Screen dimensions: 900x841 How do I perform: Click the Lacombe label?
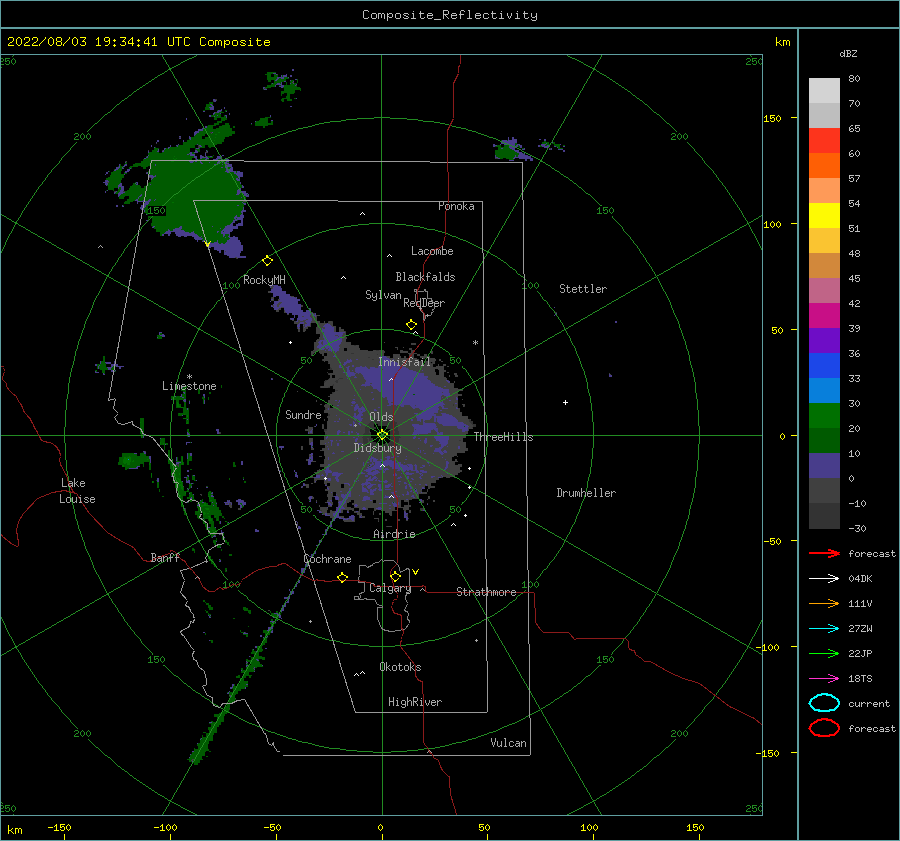click(x=432, y=251)
